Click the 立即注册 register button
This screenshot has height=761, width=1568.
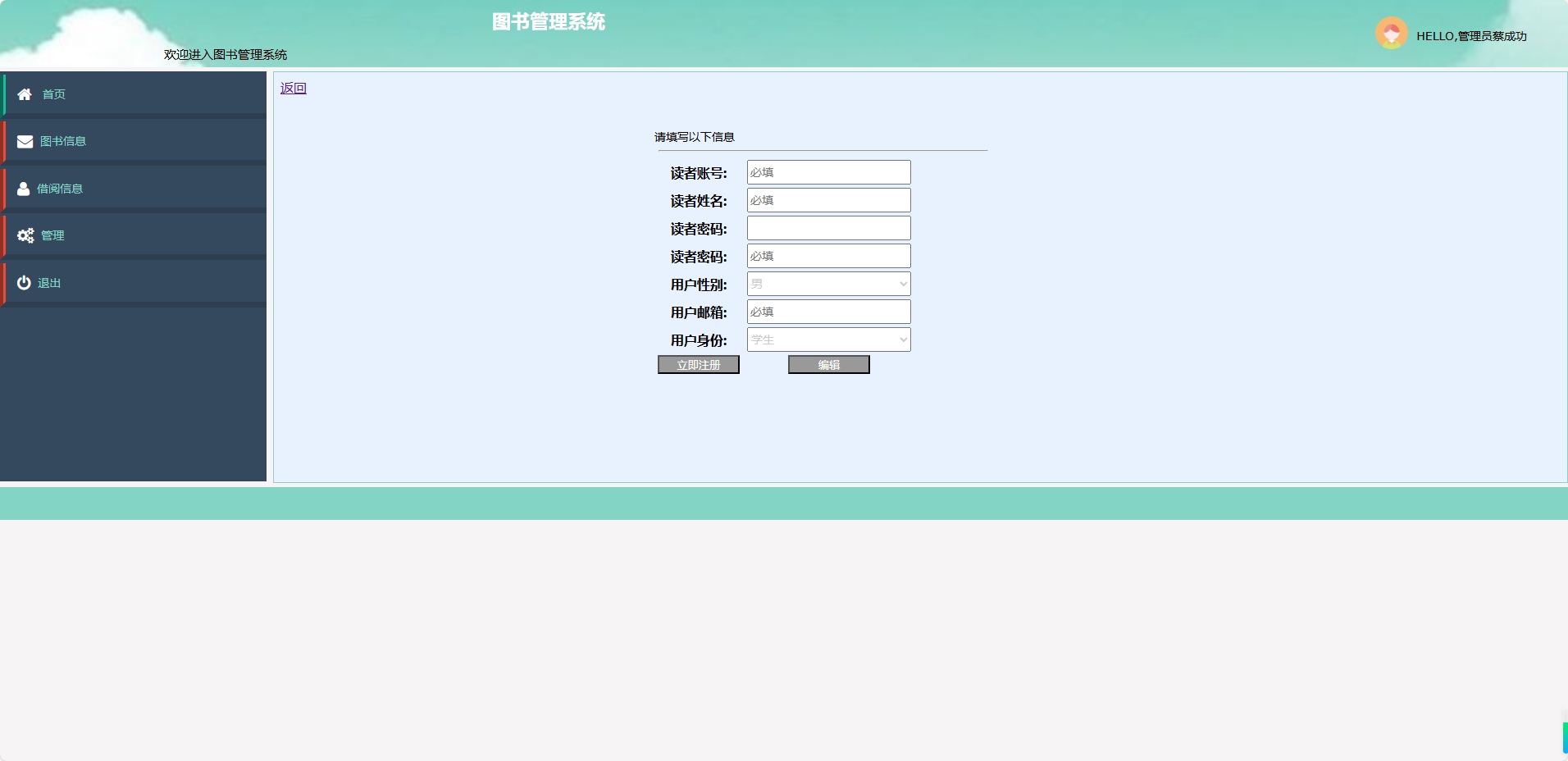pos(698,364)
